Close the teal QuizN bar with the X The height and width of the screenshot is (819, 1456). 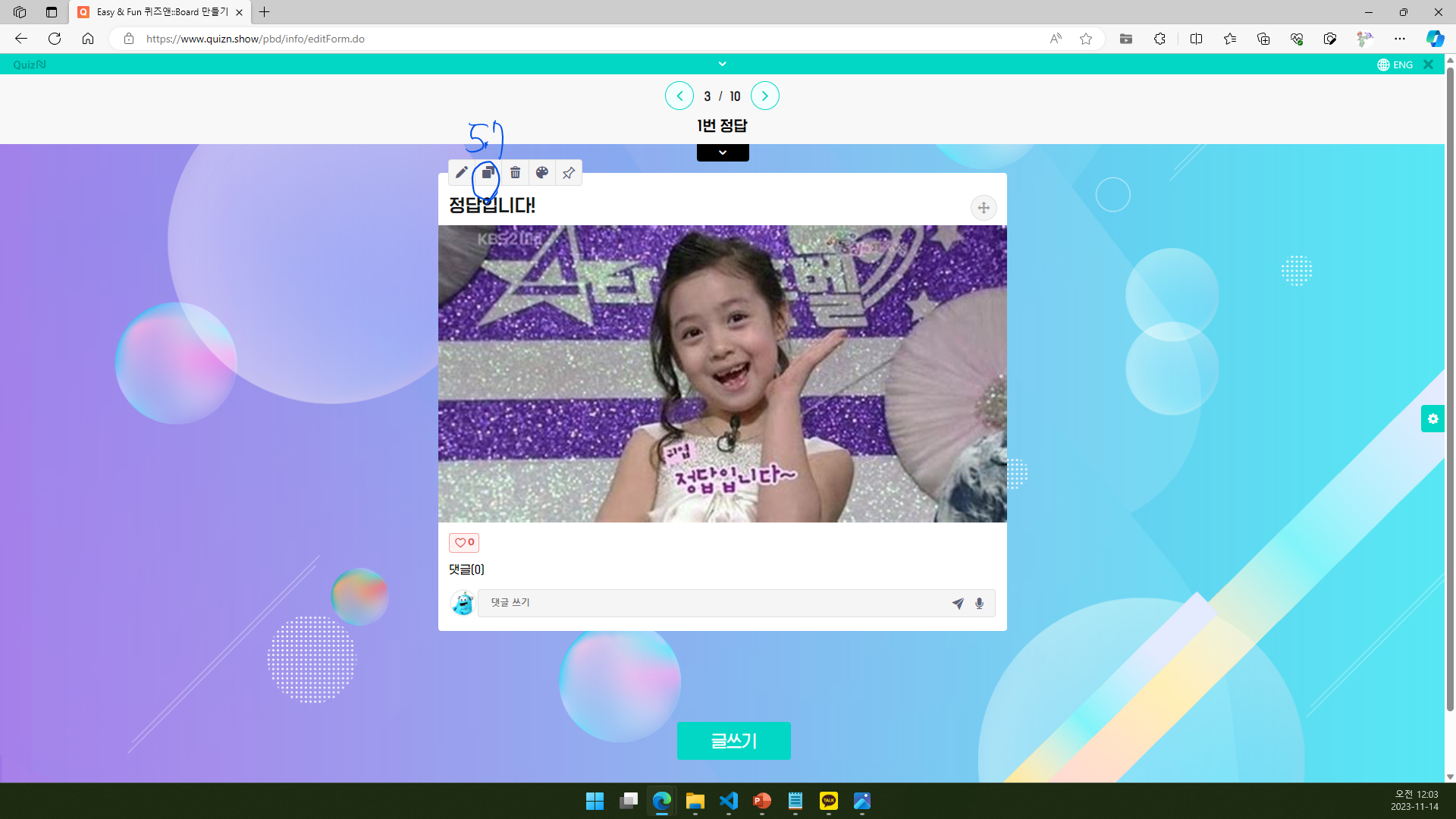pyautogui.click(x=1428, y=64)
